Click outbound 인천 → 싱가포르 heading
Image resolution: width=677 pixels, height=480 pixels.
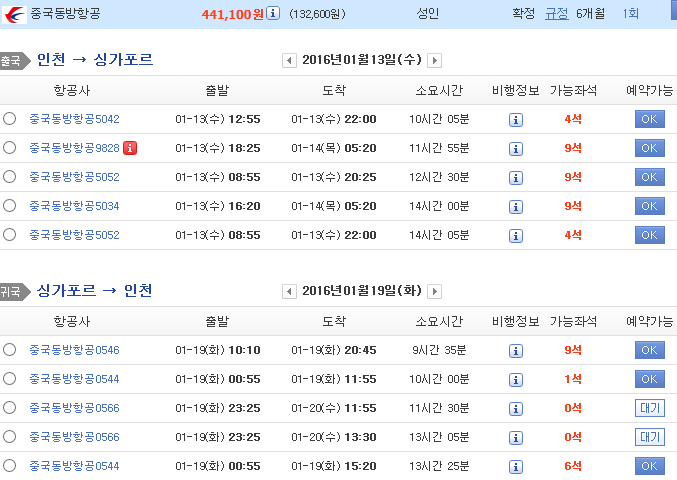coord(95,60)
